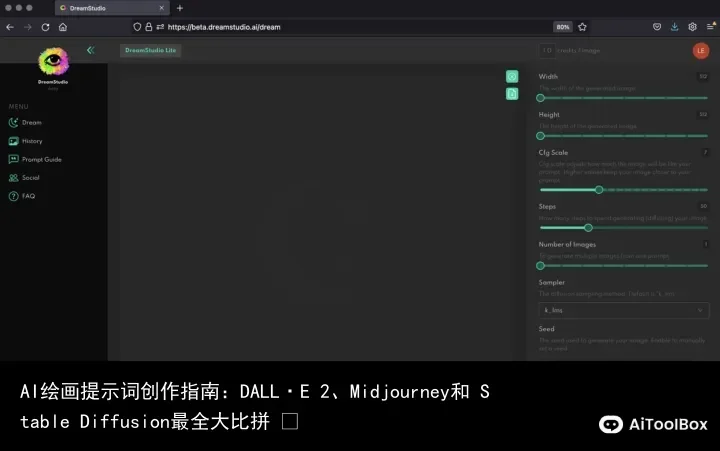Click the Height slider handle
Image resolution: width=720 pixels, height=451 pixels.
pos(540,136)
